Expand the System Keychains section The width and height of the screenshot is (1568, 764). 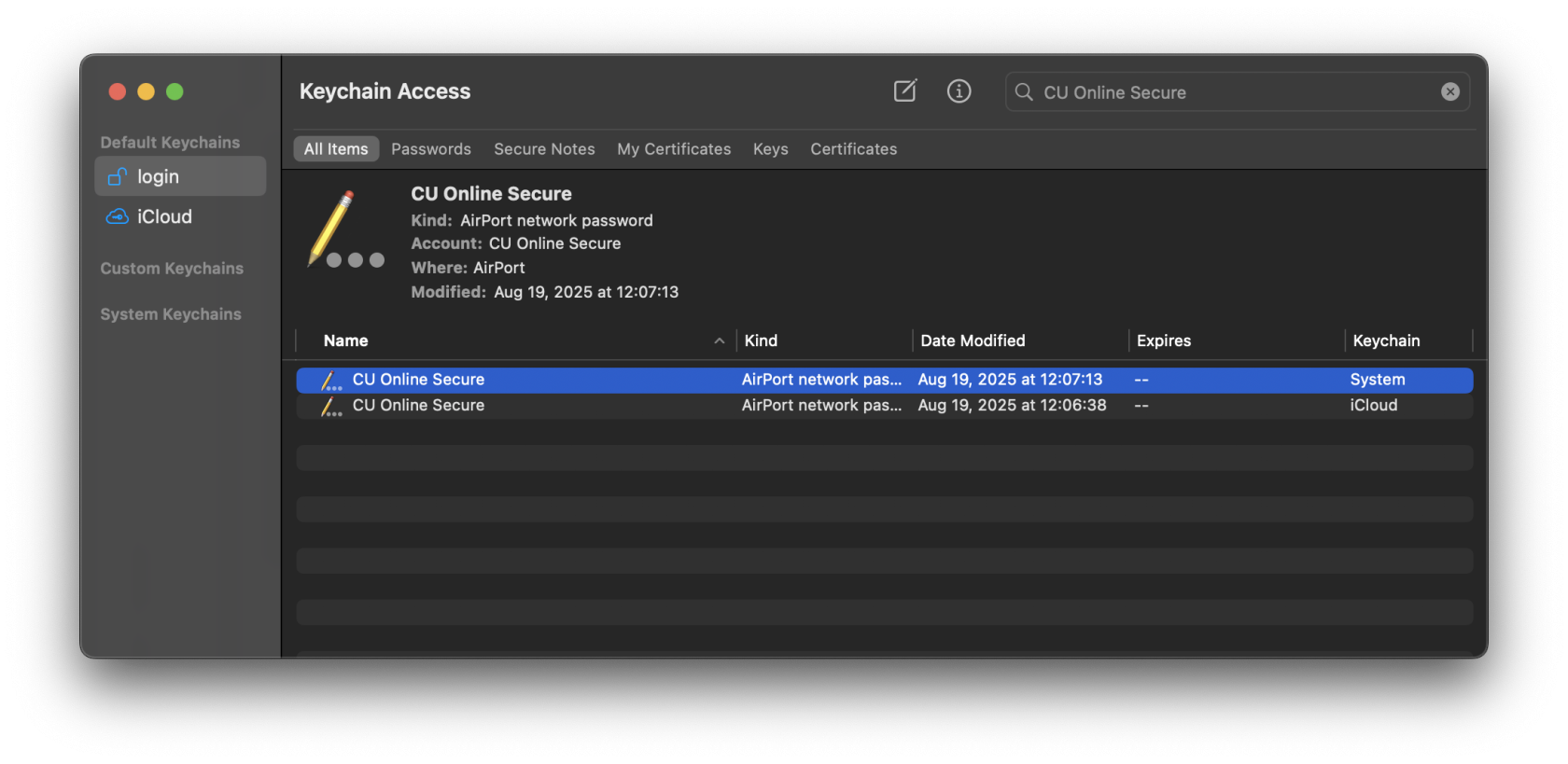pyautogui.click(x=171, y=314)
